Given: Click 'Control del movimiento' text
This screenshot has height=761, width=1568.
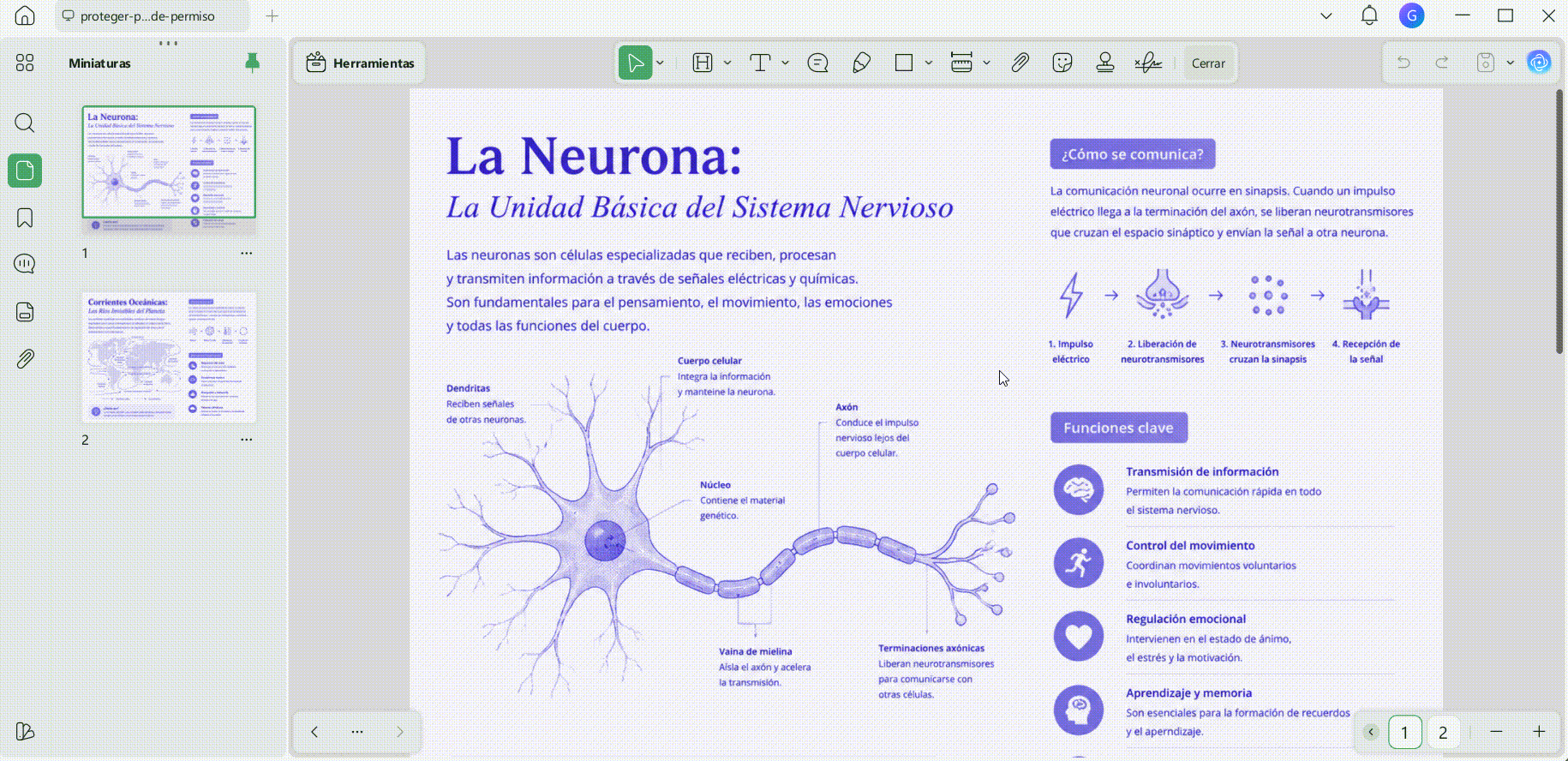Looking at the screenshot, I should 1190,545.
